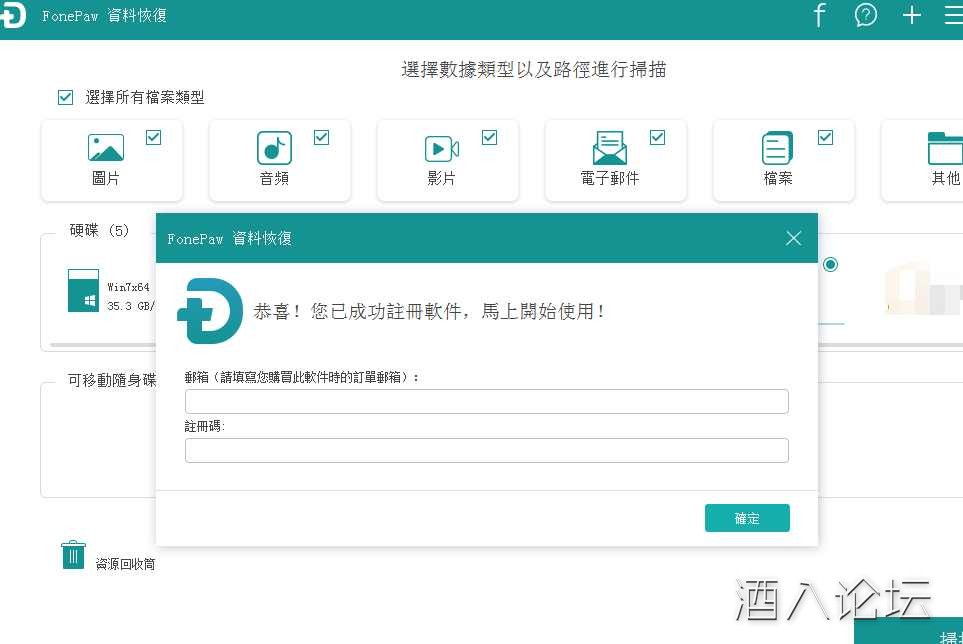This screenshot has height=644, width=963.
Task: Uncheck the 音頻 checkbox
Action: pyautogui.click(x=321, y=138)
